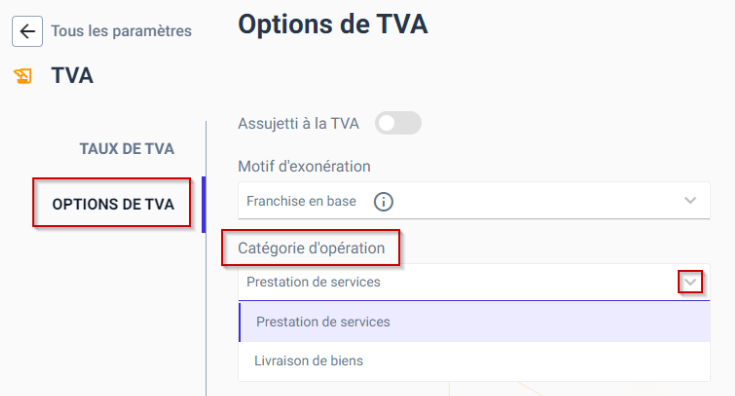
Task: Click the Motif d'exonération label
Action: (x=304, y=166)
